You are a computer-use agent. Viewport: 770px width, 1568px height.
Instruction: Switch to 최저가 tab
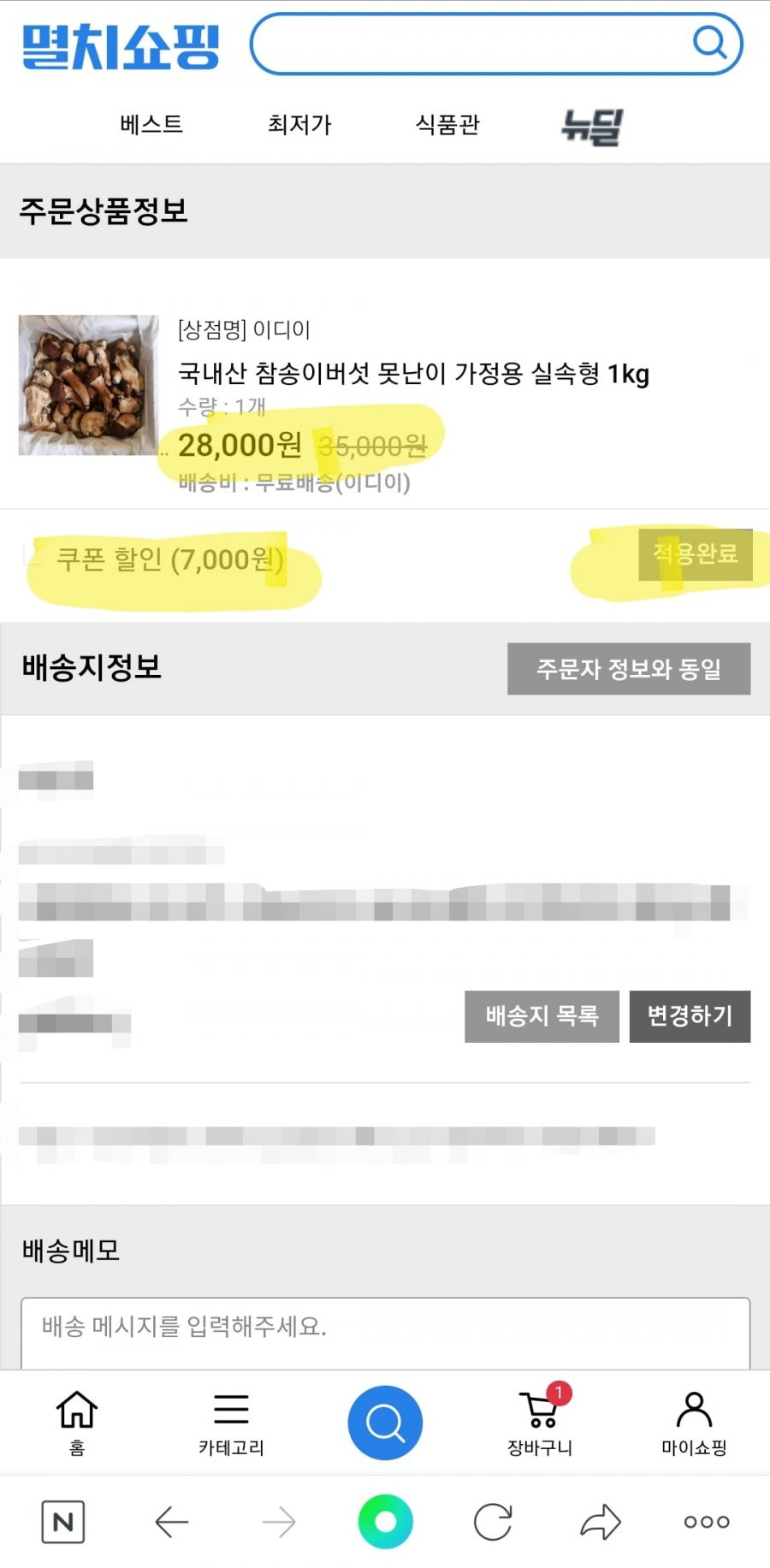299,125
